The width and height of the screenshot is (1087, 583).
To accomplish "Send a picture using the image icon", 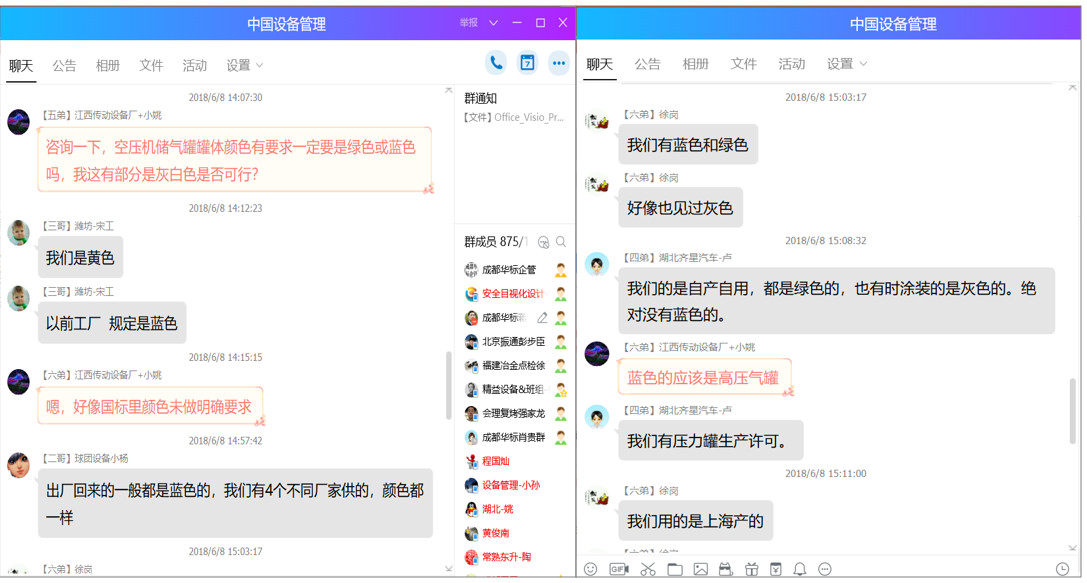I will pyautogui.click(x=701, y=569).
